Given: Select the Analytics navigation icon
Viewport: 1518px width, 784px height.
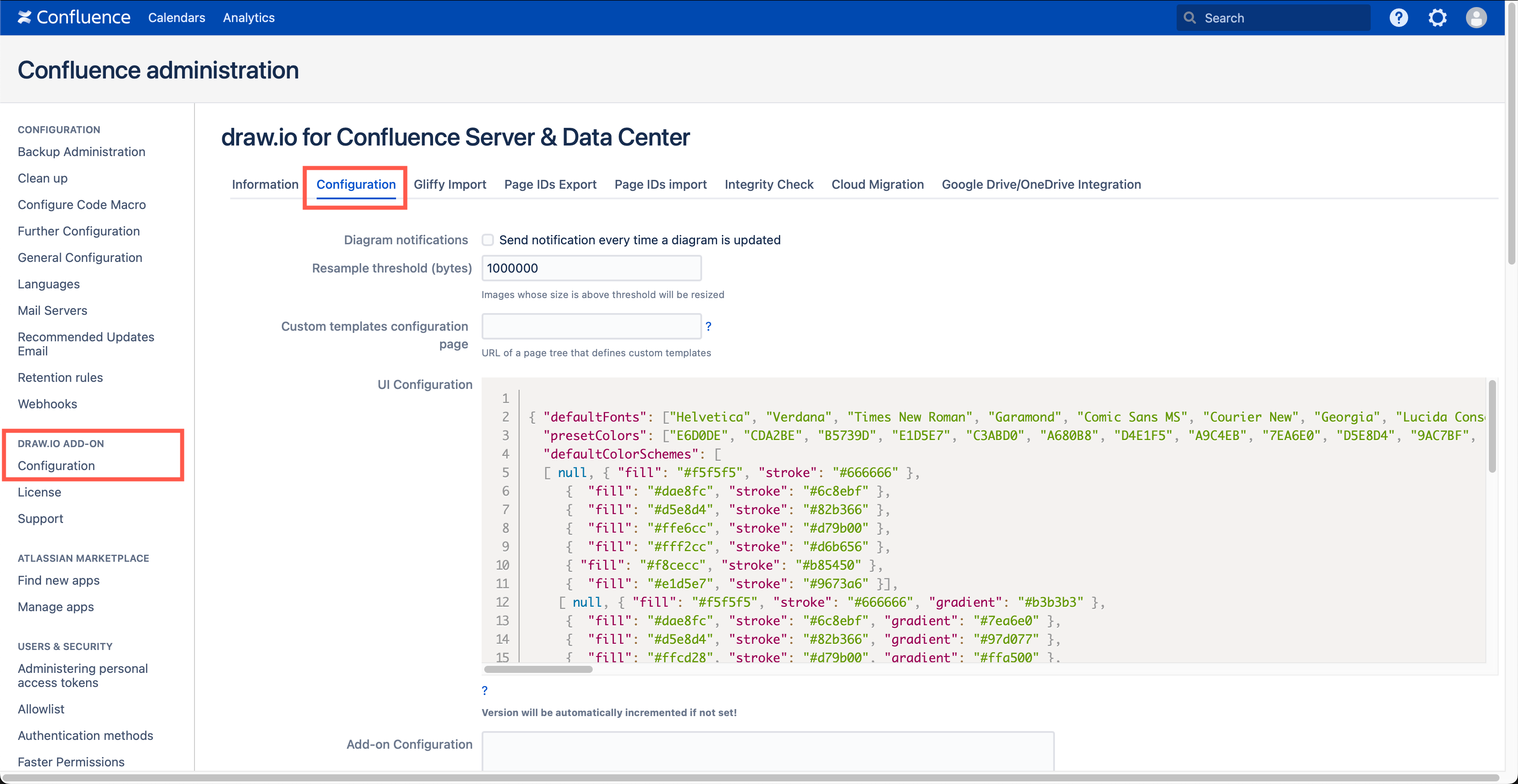Looking at the screenshot, I should click(248, 17).
